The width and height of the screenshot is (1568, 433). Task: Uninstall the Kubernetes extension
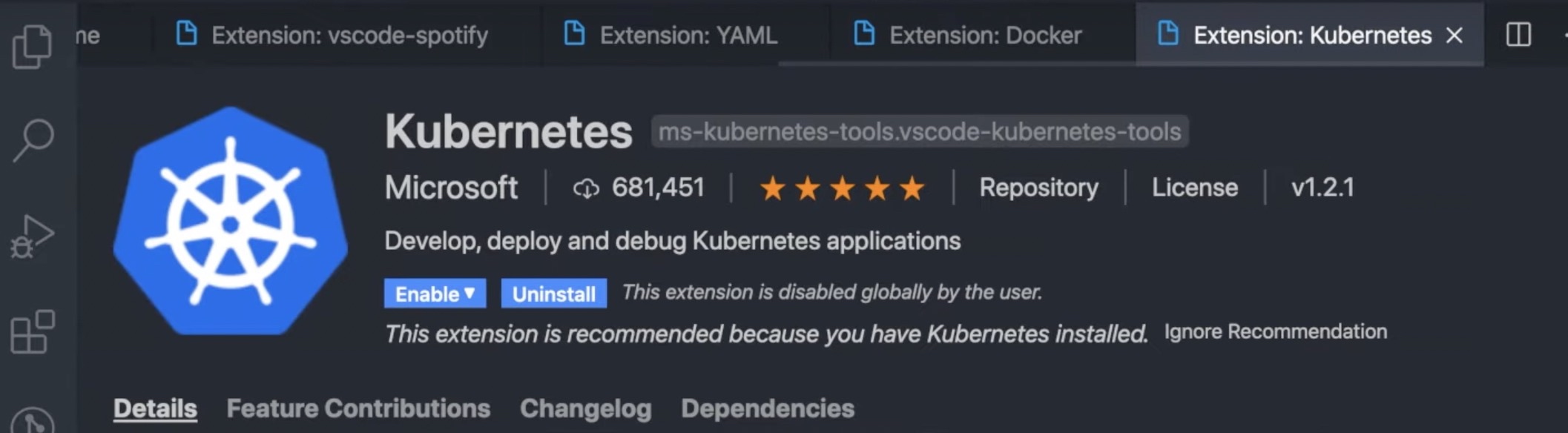click(x=553, y=294)
